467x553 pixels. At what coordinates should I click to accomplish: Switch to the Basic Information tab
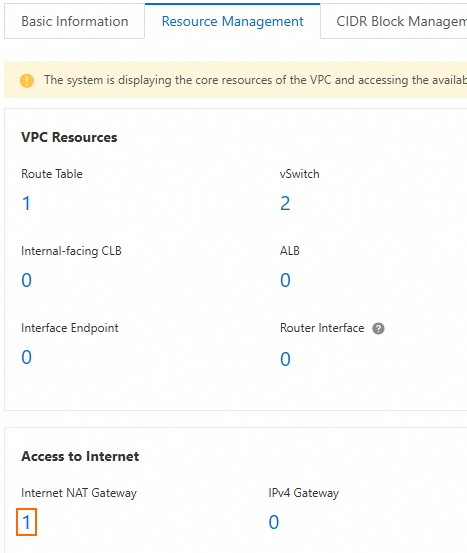click(x=74, y=22)
